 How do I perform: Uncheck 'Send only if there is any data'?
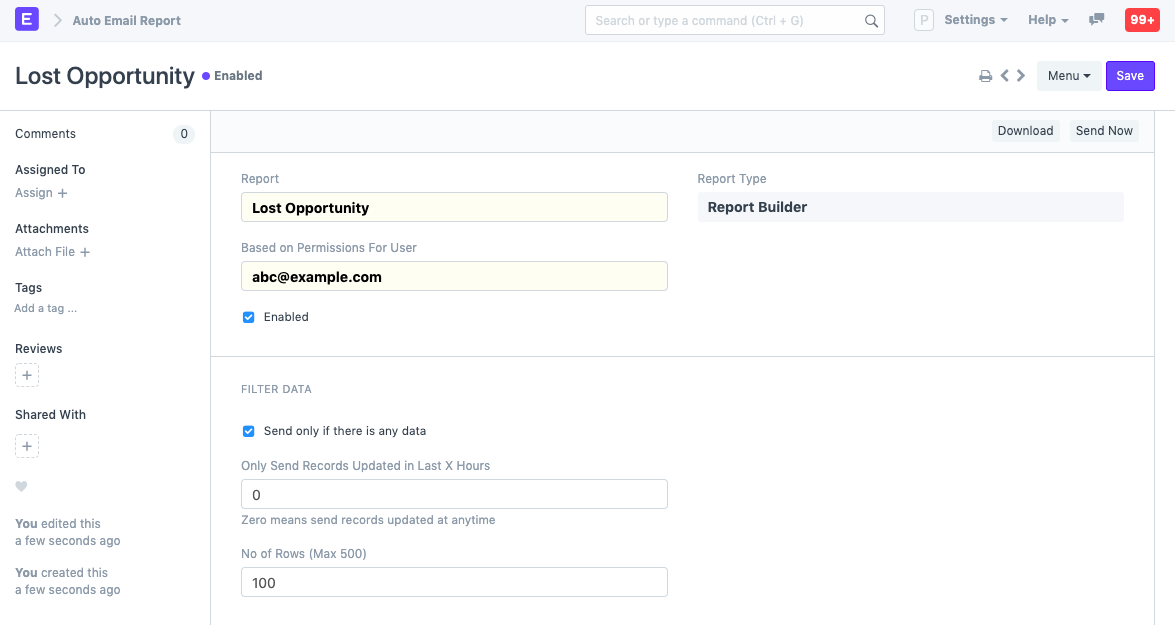pos(248,431)
